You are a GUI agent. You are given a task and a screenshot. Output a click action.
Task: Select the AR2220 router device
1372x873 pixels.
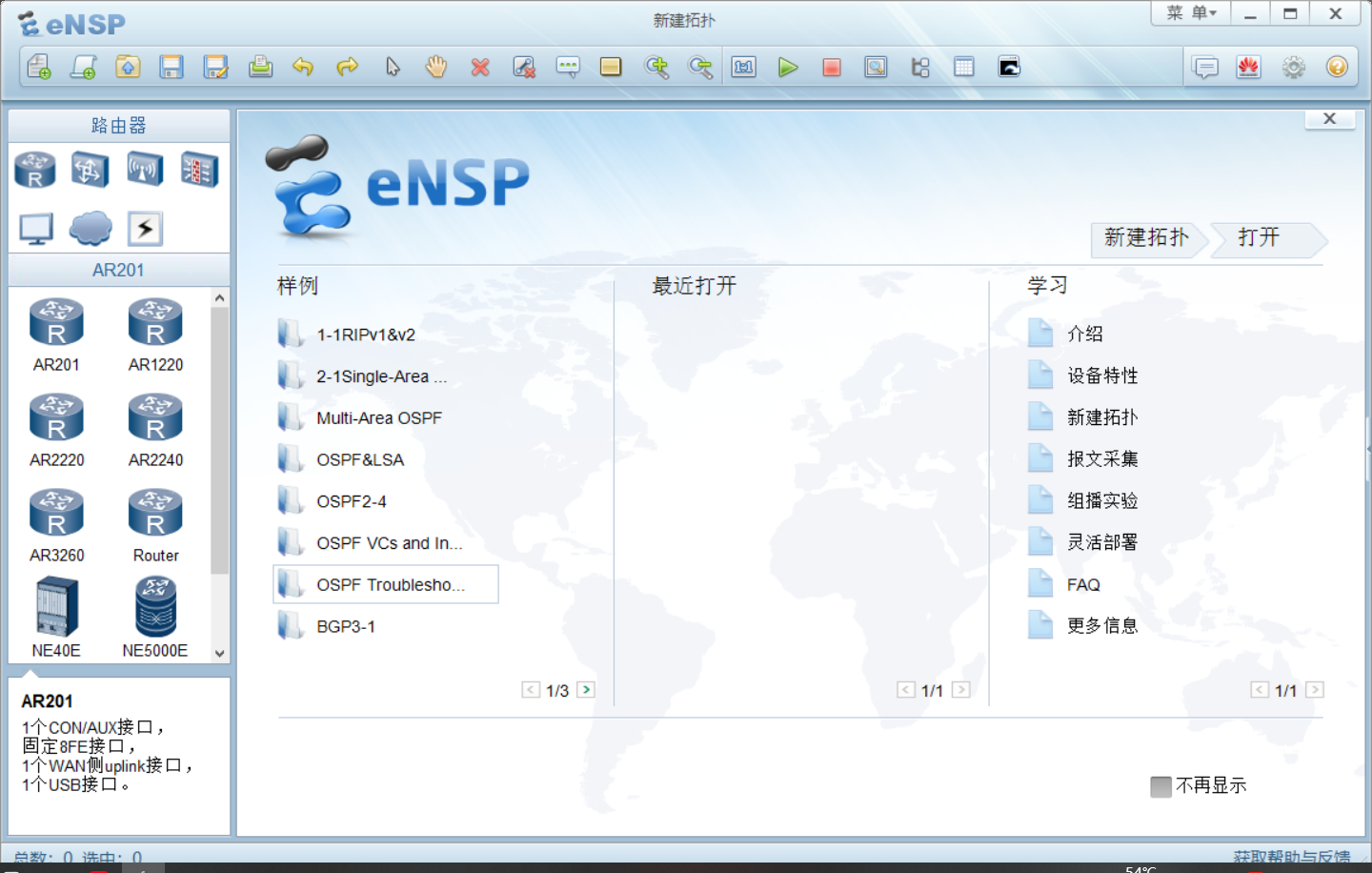[56, 417]
